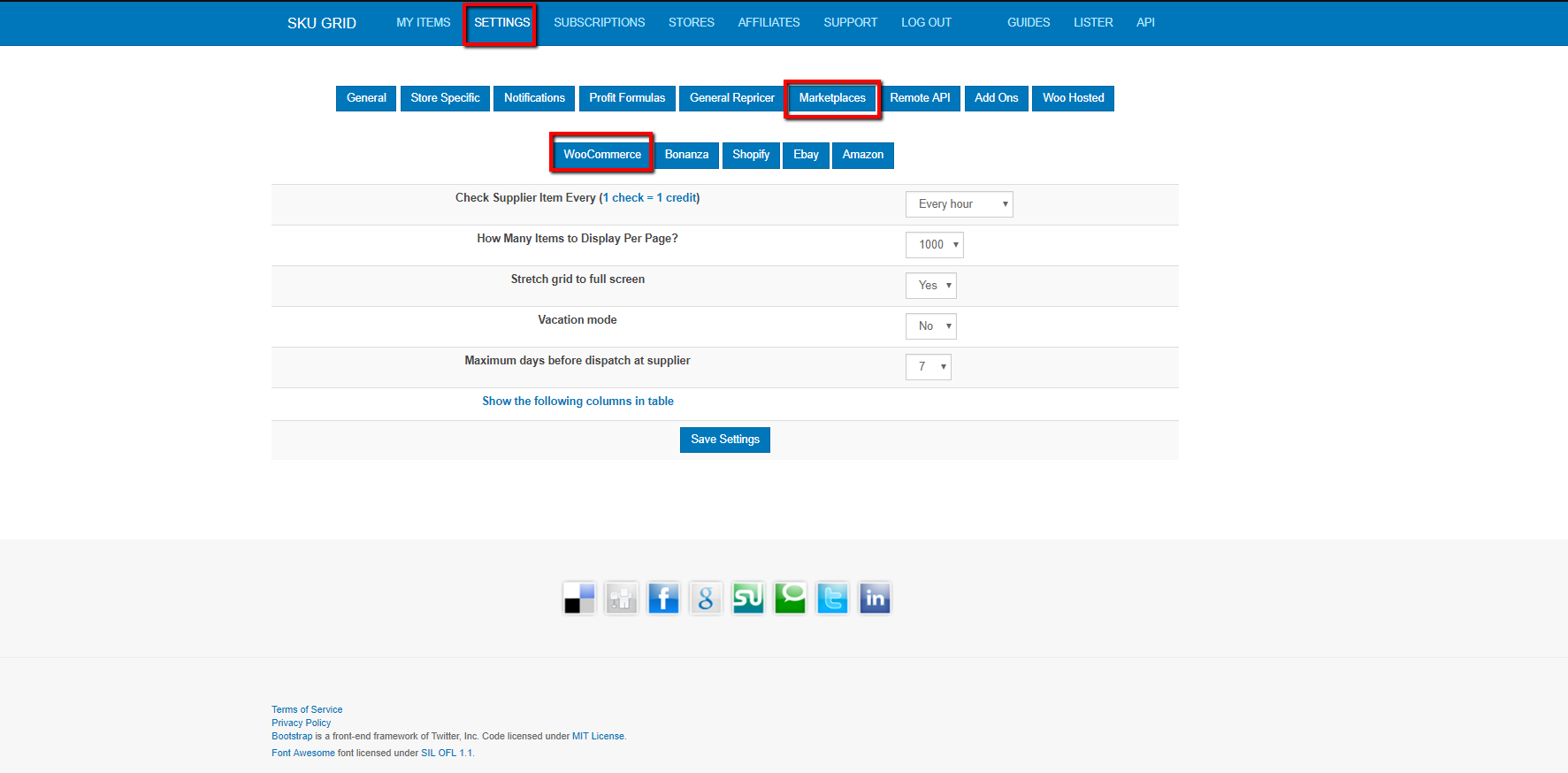
Task: Open the Privacy Policy link
Action: tap(301, 723)
